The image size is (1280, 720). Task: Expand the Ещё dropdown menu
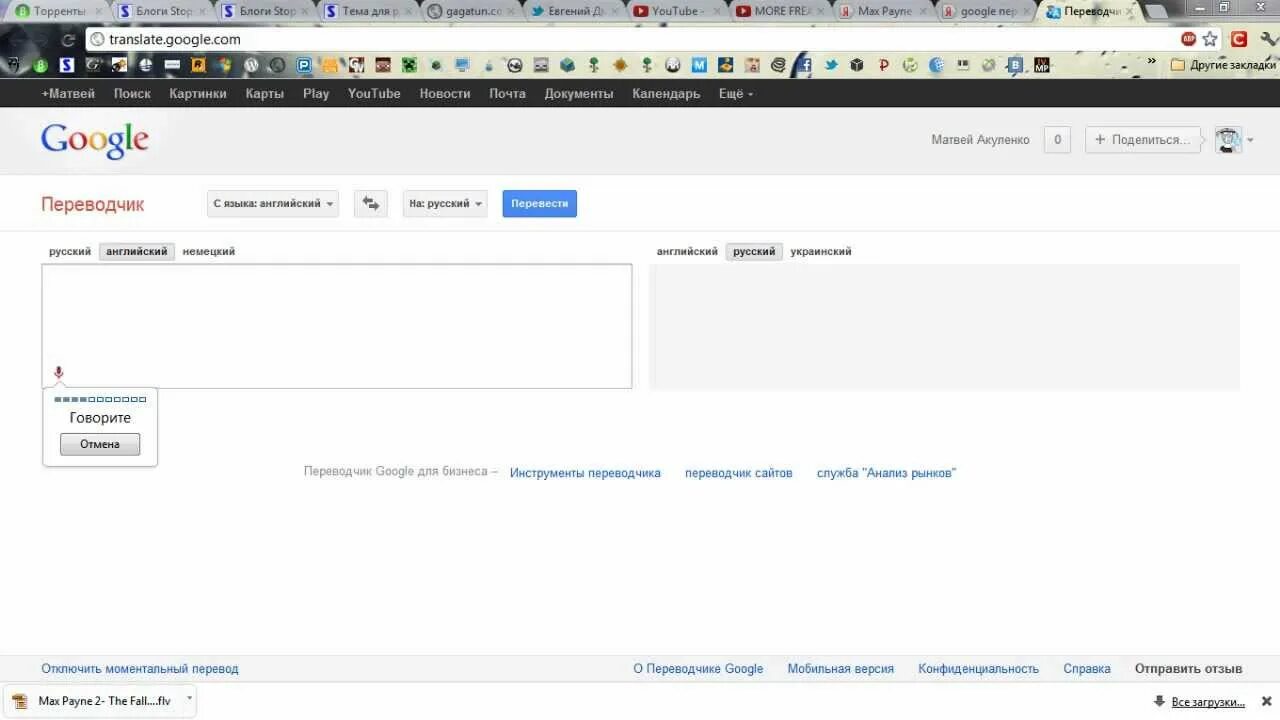tap(736, 93)
